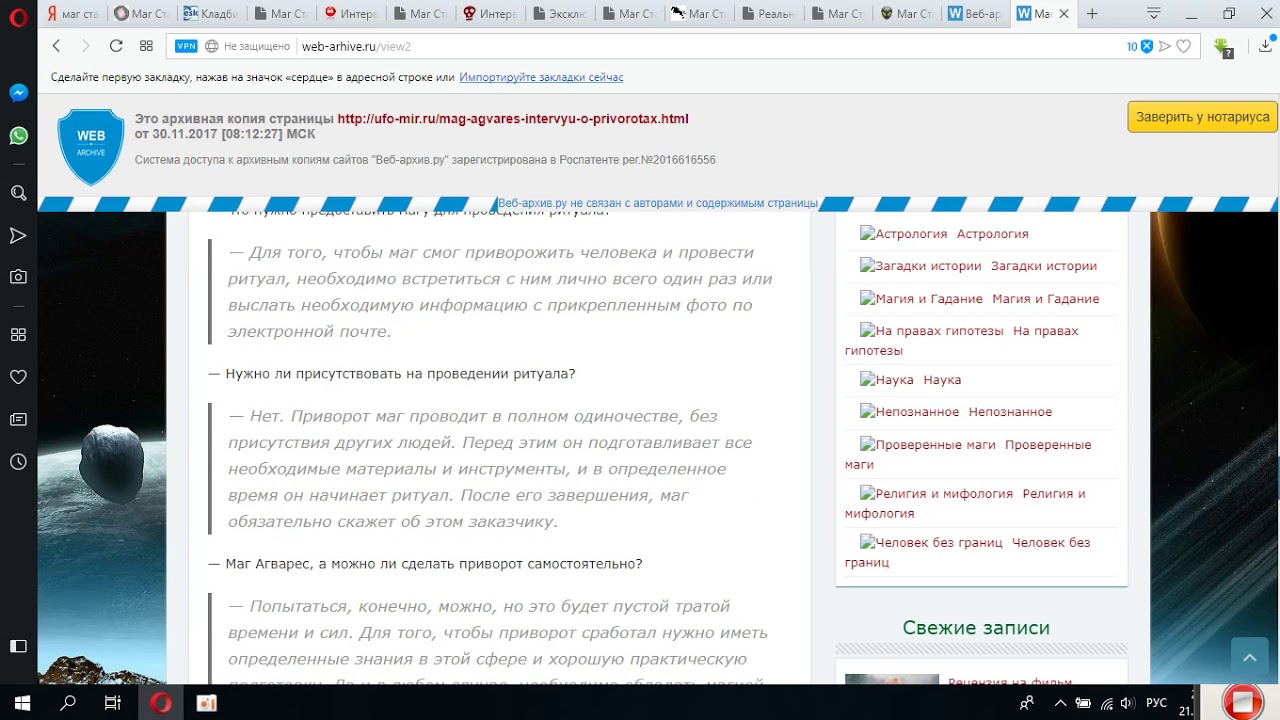Open the tab menu list icon
The width and height of the screenshot is (1280, 720).
tap(1154, 14)
